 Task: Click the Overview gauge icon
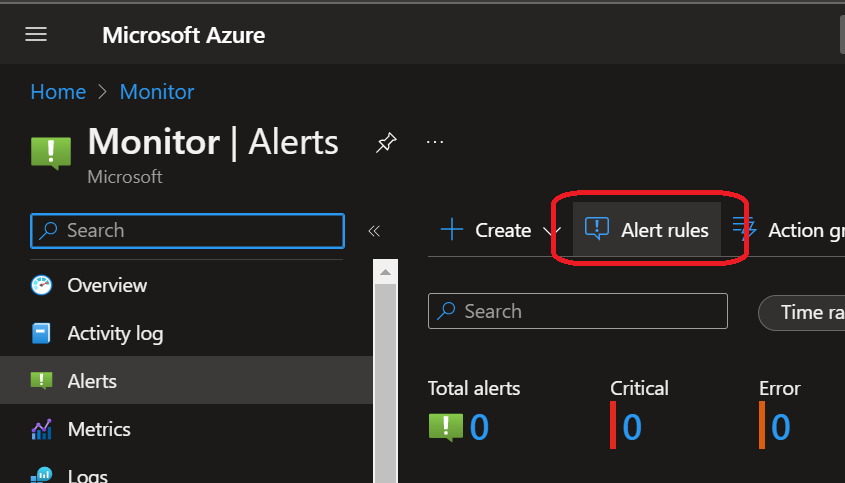pos(41,285)
